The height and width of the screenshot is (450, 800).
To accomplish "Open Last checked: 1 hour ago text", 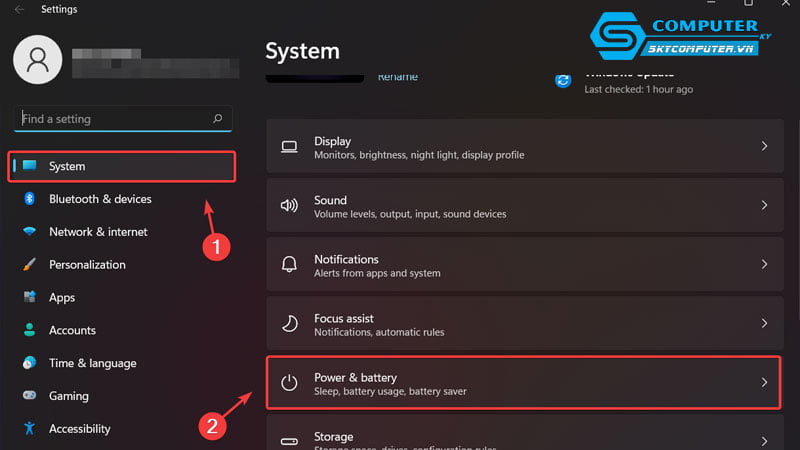I will coord(639,89).
